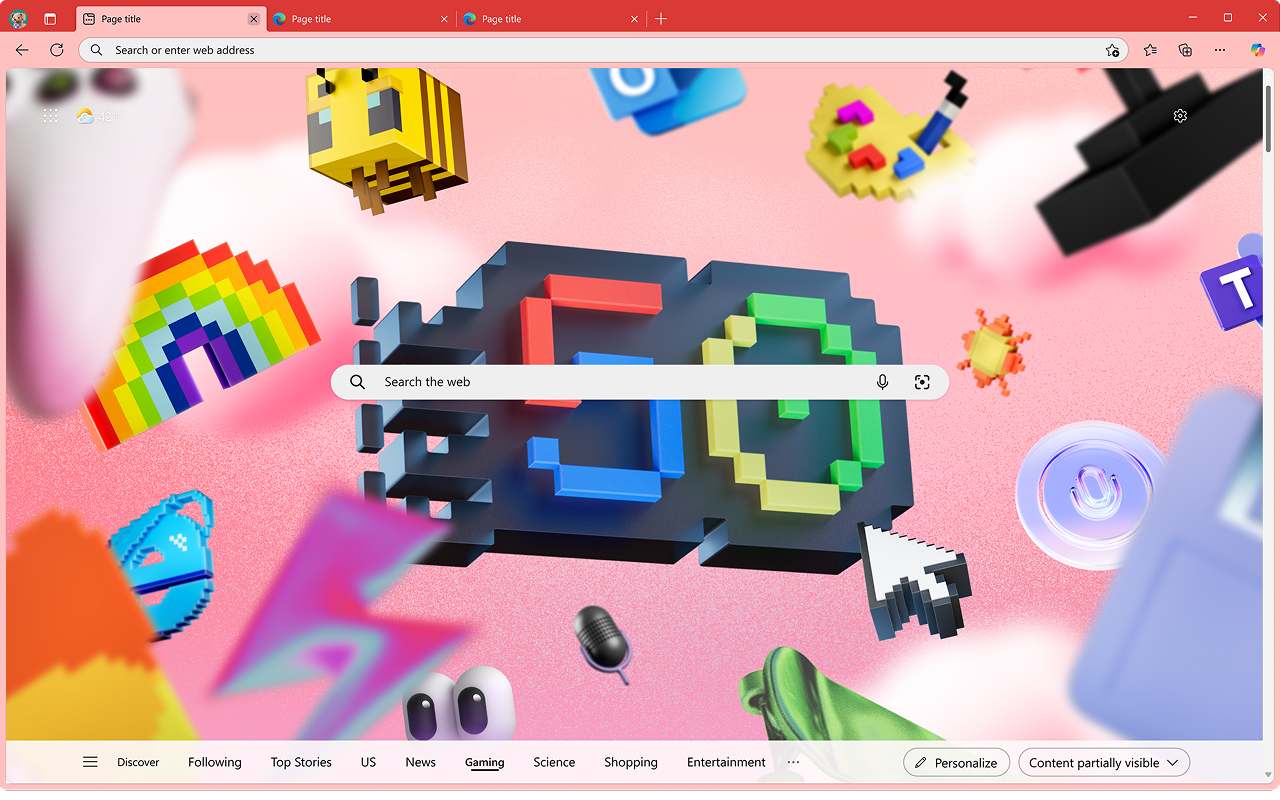Open Settings and more ellipsis menu
Image resolution: width=1280 pixels, height=800 pixels.
(x=1220, y=50)
